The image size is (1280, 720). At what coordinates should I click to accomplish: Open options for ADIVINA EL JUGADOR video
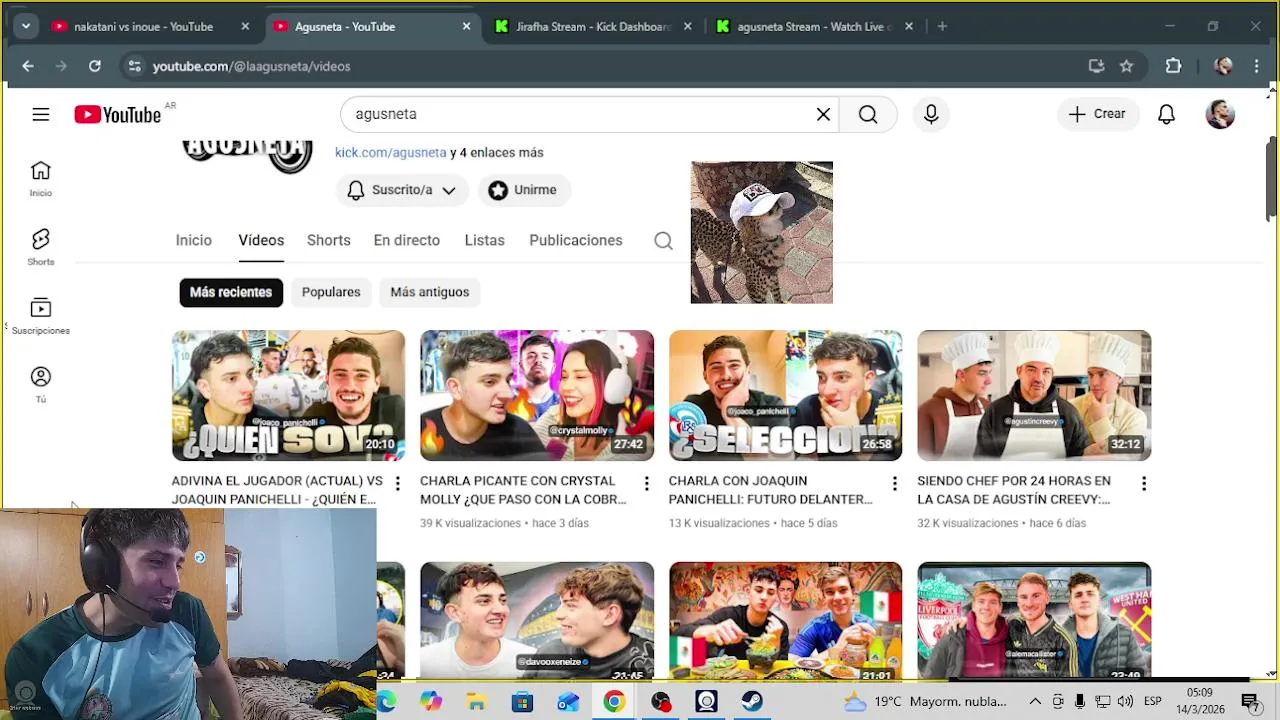pos(397,484)
